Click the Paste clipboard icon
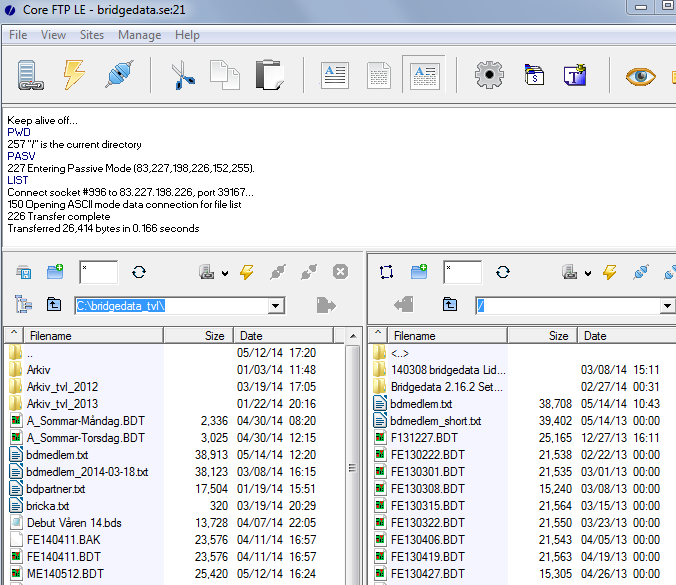 270,75
